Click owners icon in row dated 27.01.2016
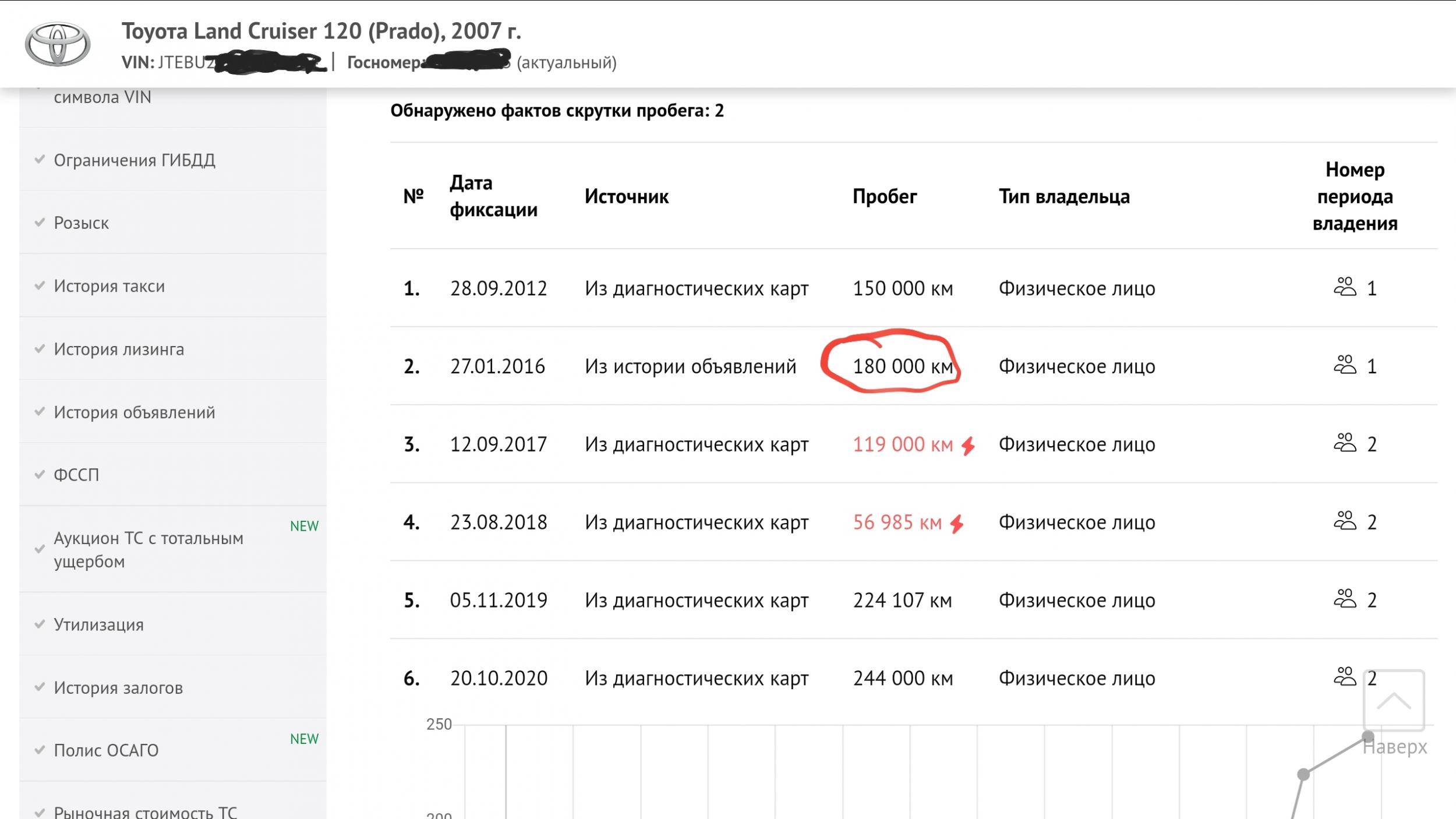 1345,365
